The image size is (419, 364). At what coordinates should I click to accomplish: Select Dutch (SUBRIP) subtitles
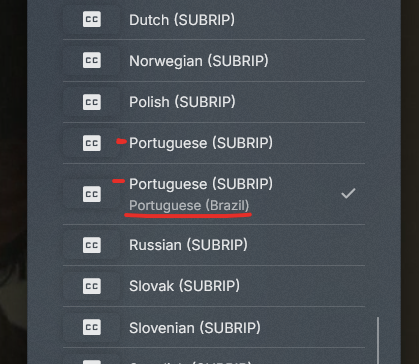coord(214,20)
